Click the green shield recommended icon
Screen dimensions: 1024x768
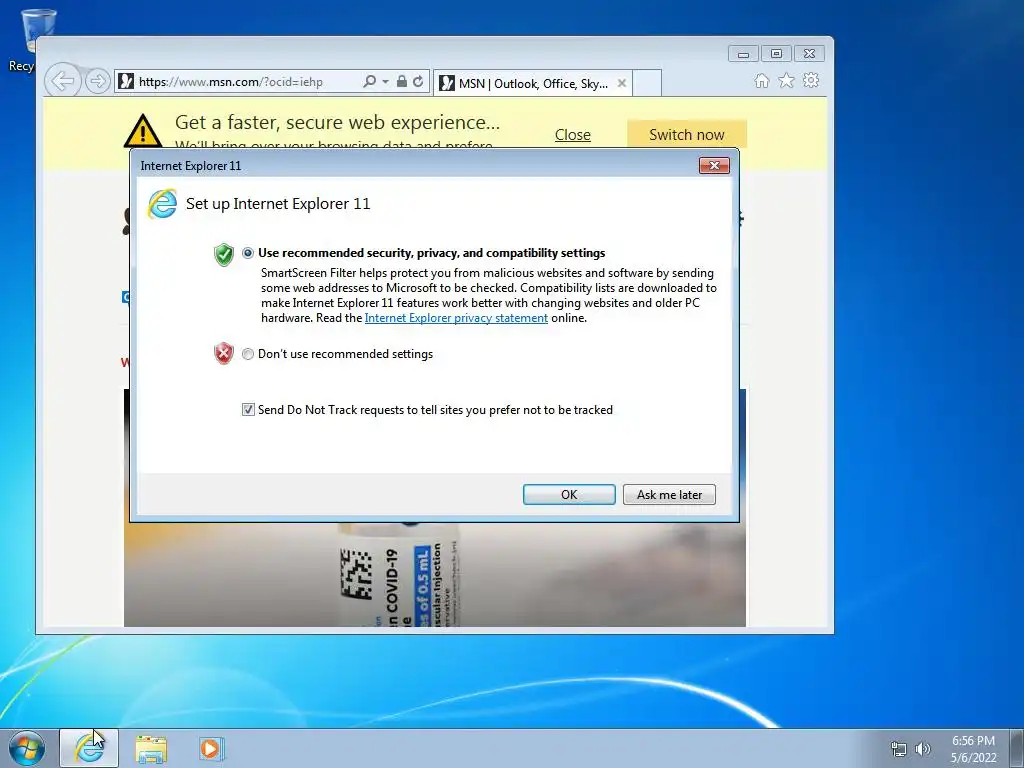[224, 254]
